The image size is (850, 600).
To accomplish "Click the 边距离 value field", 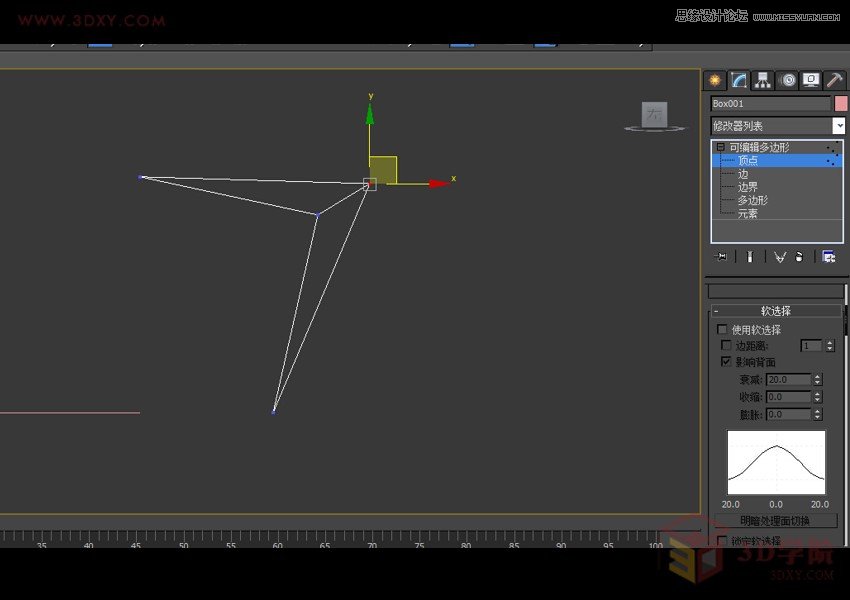I will pyautogui.click(x=812, y=345).
